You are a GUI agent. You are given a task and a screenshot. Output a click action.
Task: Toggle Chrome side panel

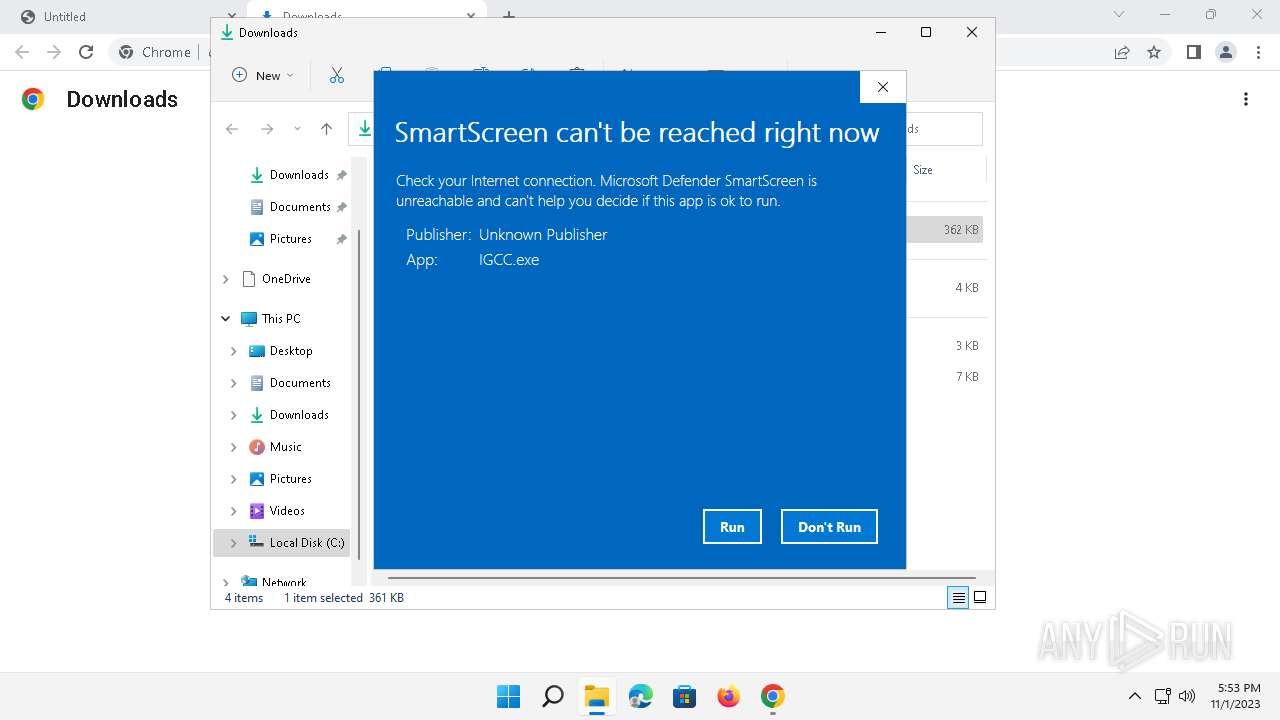1193,52
